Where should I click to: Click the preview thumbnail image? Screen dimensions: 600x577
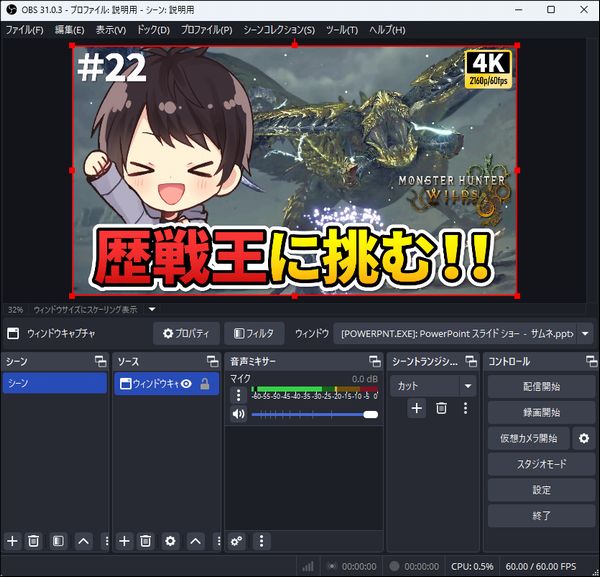[x=295, y=170]
